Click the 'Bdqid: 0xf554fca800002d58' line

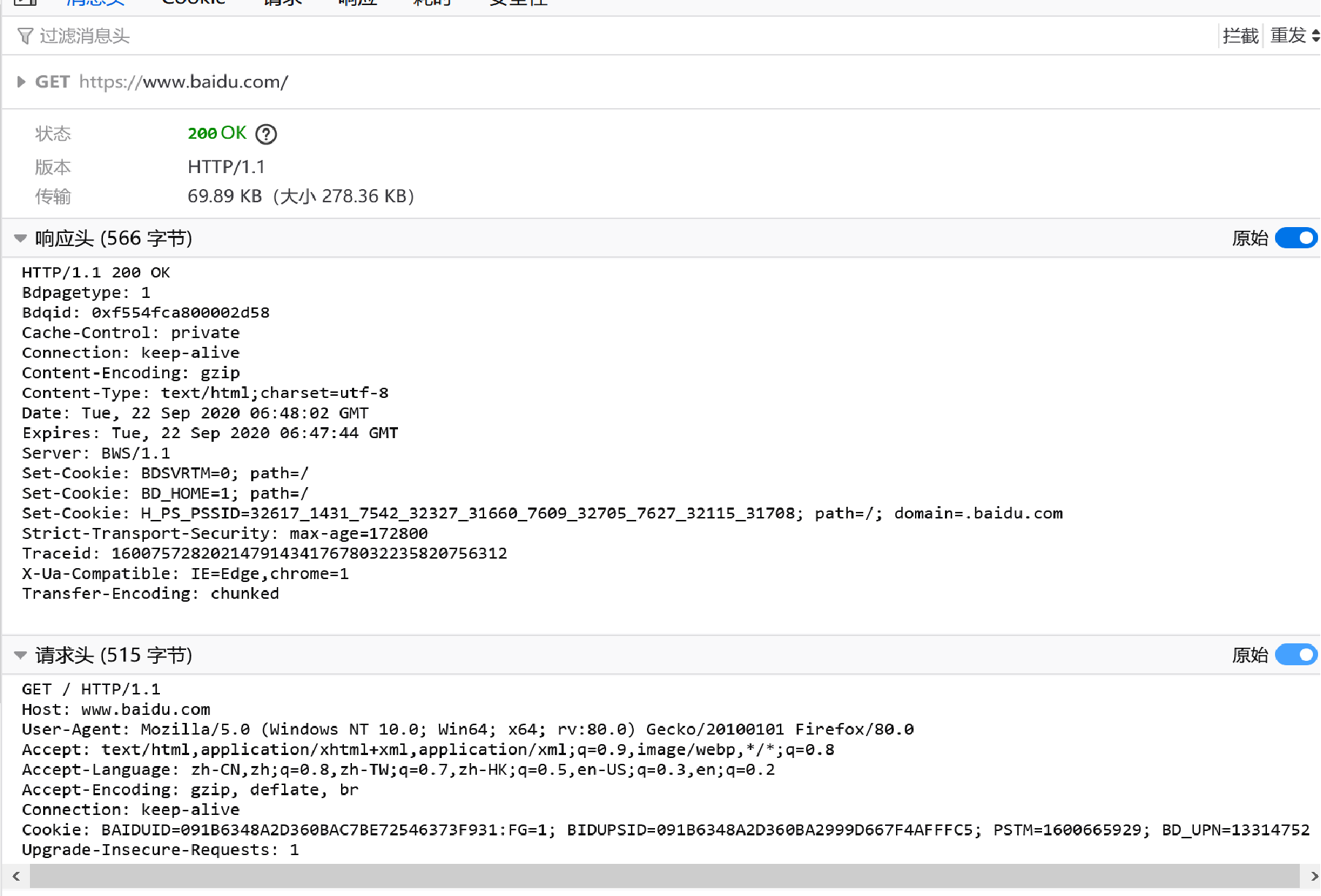pyautogui.click(x=146, y=313)
